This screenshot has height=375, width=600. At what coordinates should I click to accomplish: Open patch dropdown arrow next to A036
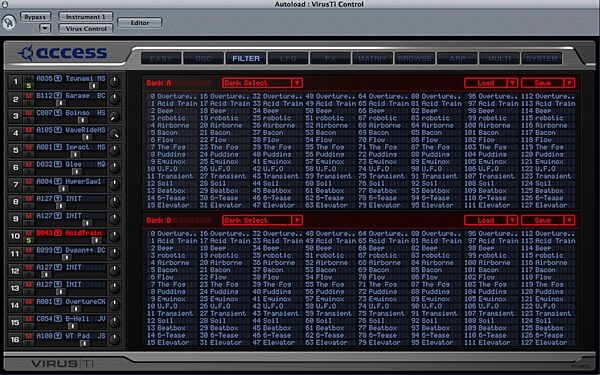pyautogui.click(x=58, y=78)
